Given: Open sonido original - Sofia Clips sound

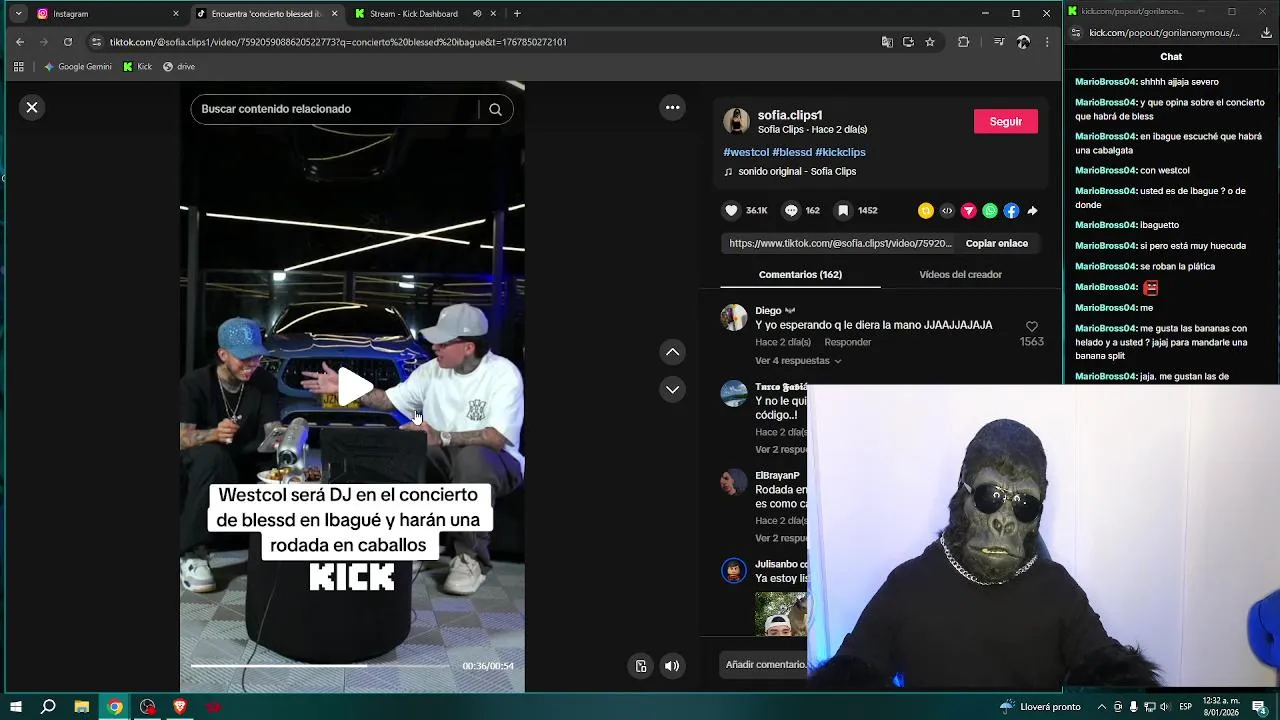Looking at the screenshot, I should (x=797, y=171).
